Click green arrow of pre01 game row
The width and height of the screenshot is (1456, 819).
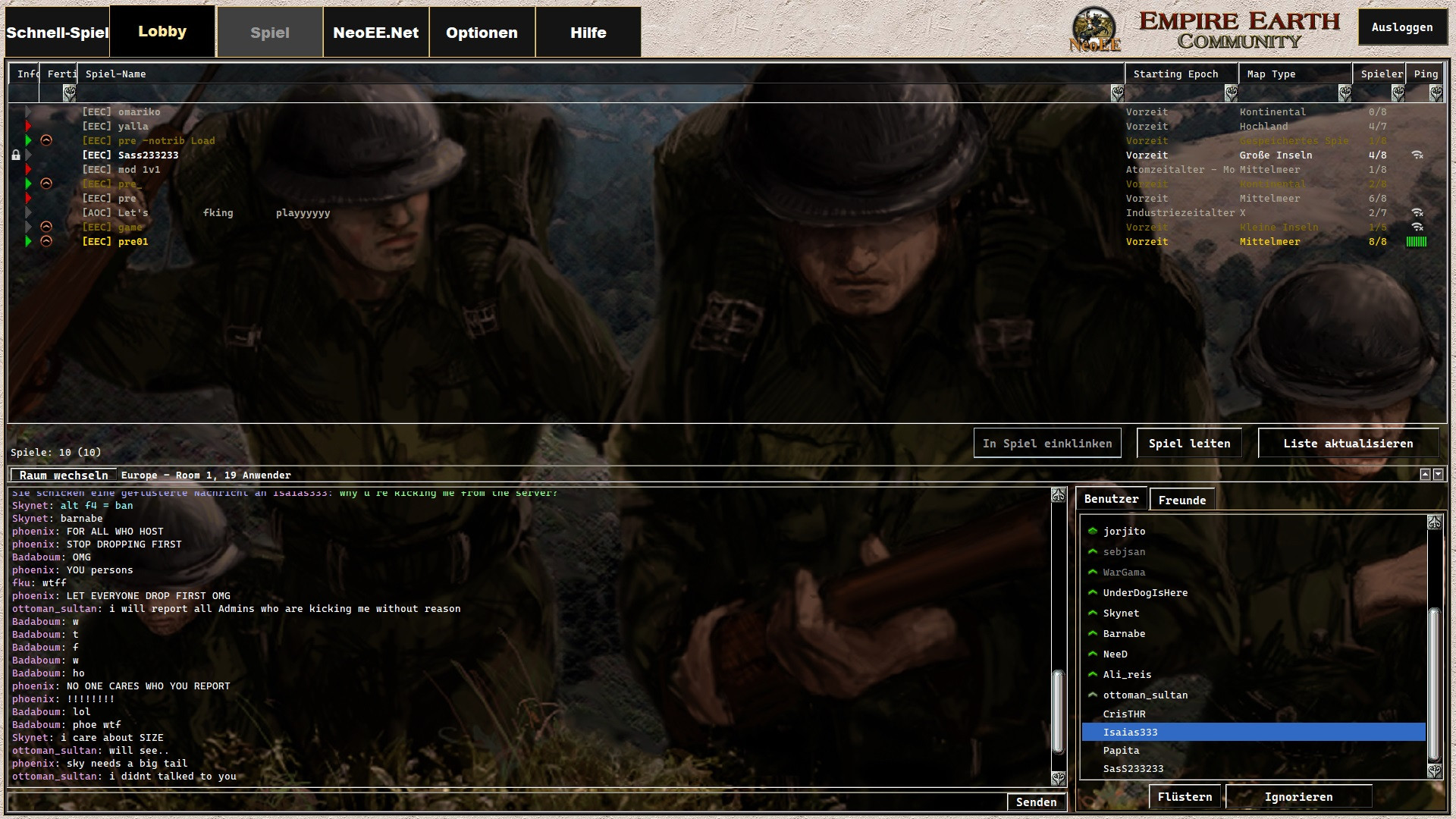click(x=28, y=241)
